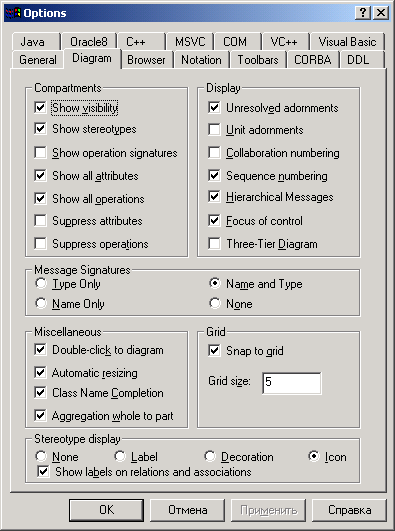This screenshot has height=531, width=395.
Task: Click the OK button
Action: tap(106, 510)
